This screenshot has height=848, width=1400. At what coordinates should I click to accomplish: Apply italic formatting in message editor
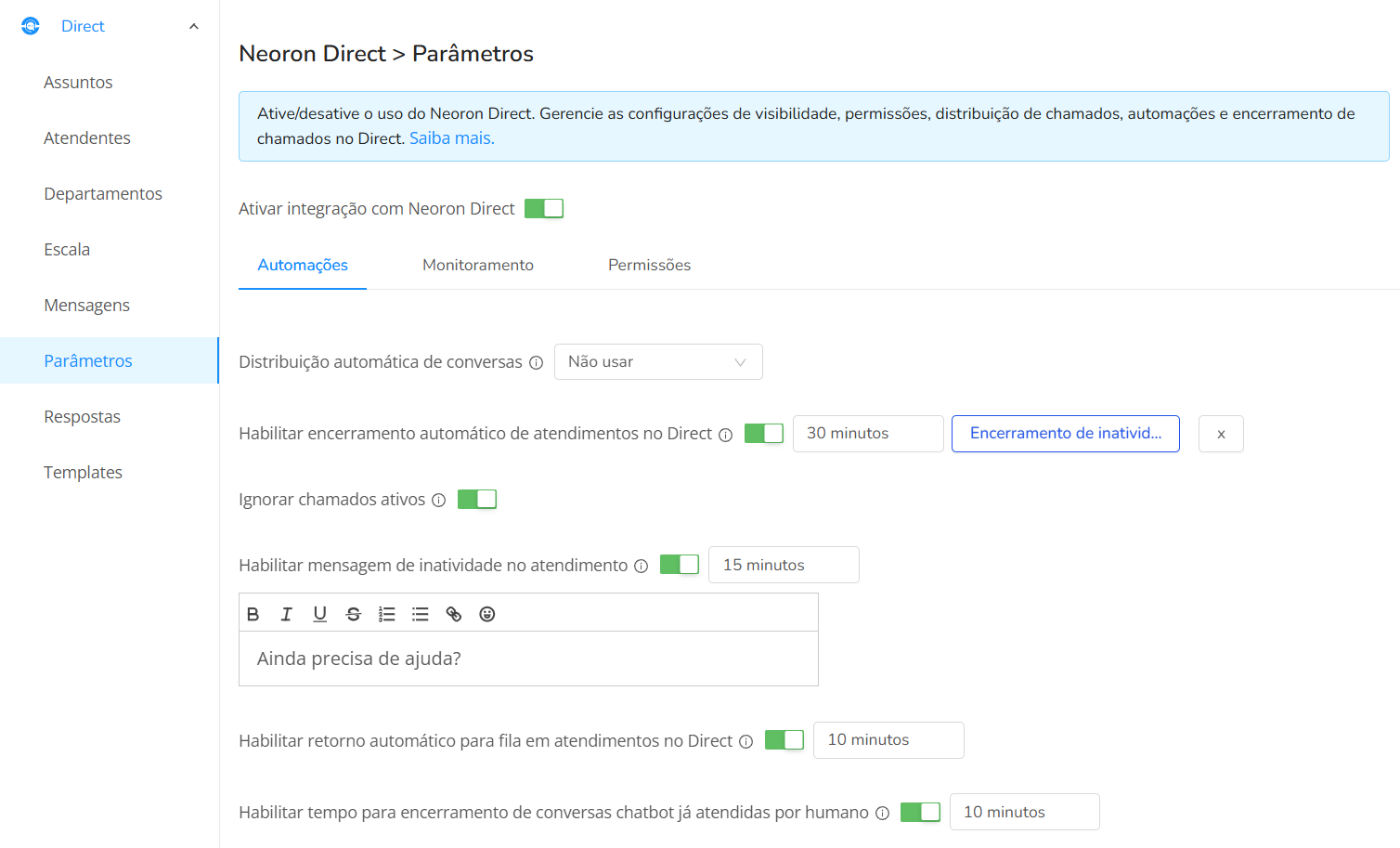coord(286,614)
